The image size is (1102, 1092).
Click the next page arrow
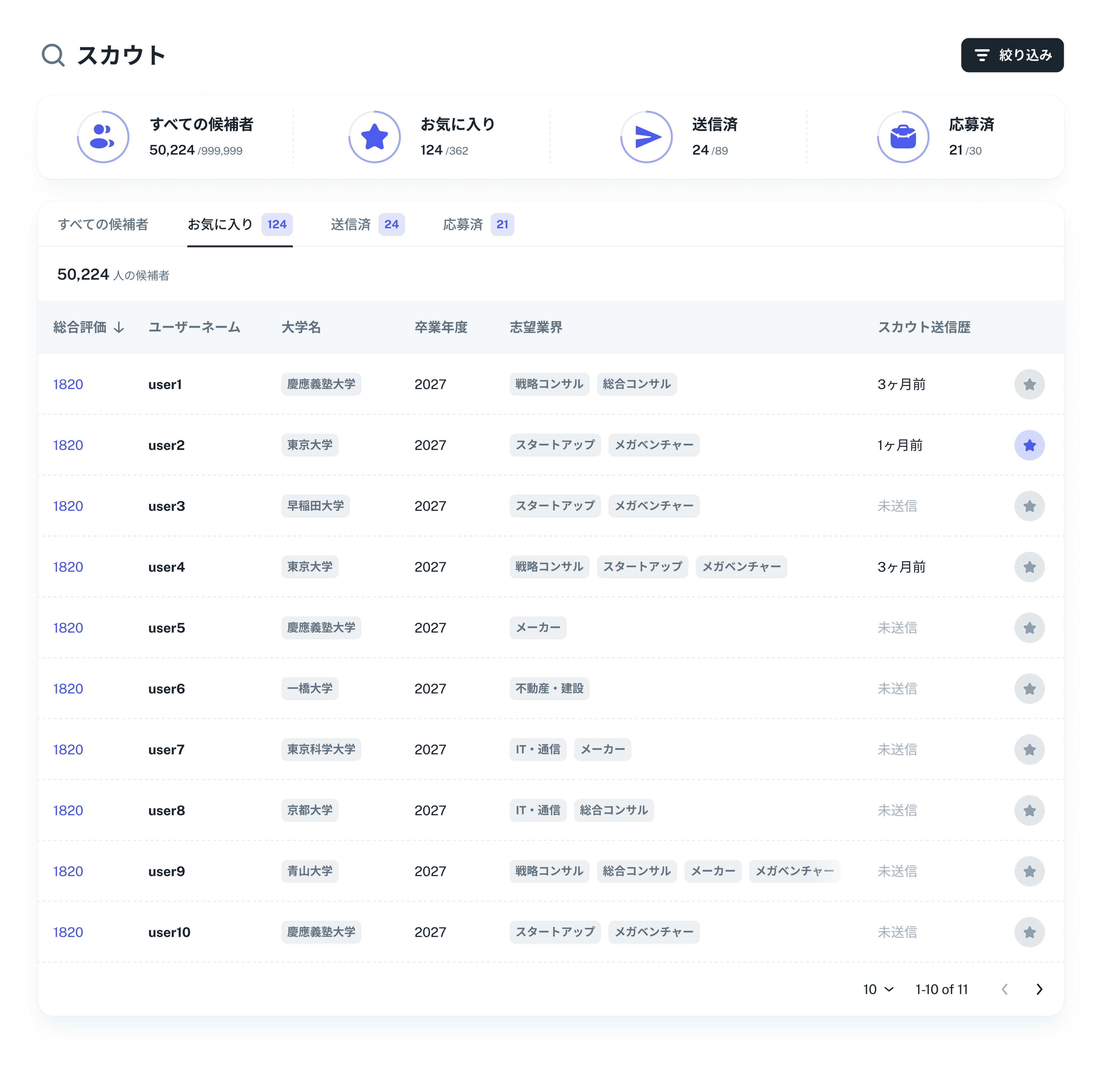[1039, 989]
